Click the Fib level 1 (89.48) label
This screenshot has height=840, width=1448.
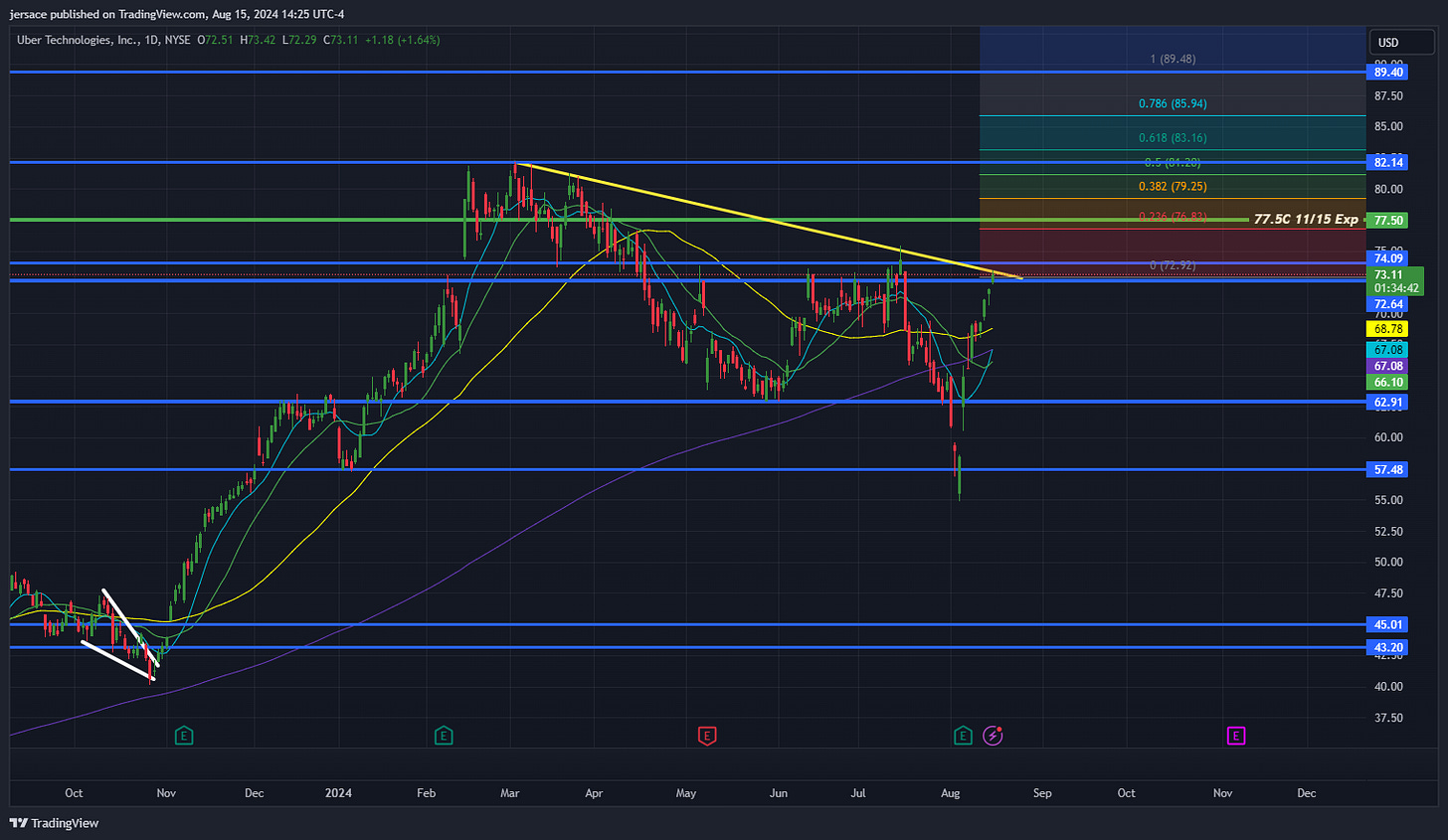(x=1173, y=59)
